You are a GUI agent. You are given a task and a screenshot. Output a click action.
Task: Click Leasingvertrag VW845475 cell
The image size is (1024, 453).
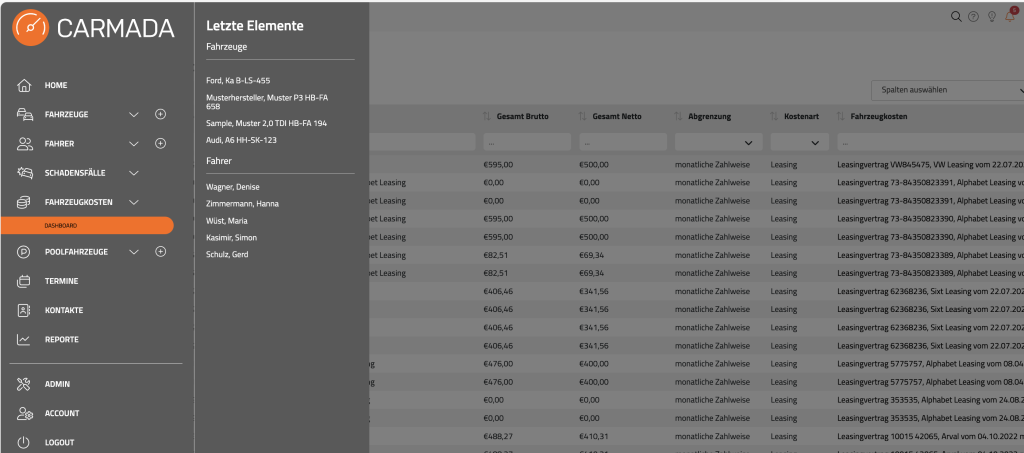930,164
